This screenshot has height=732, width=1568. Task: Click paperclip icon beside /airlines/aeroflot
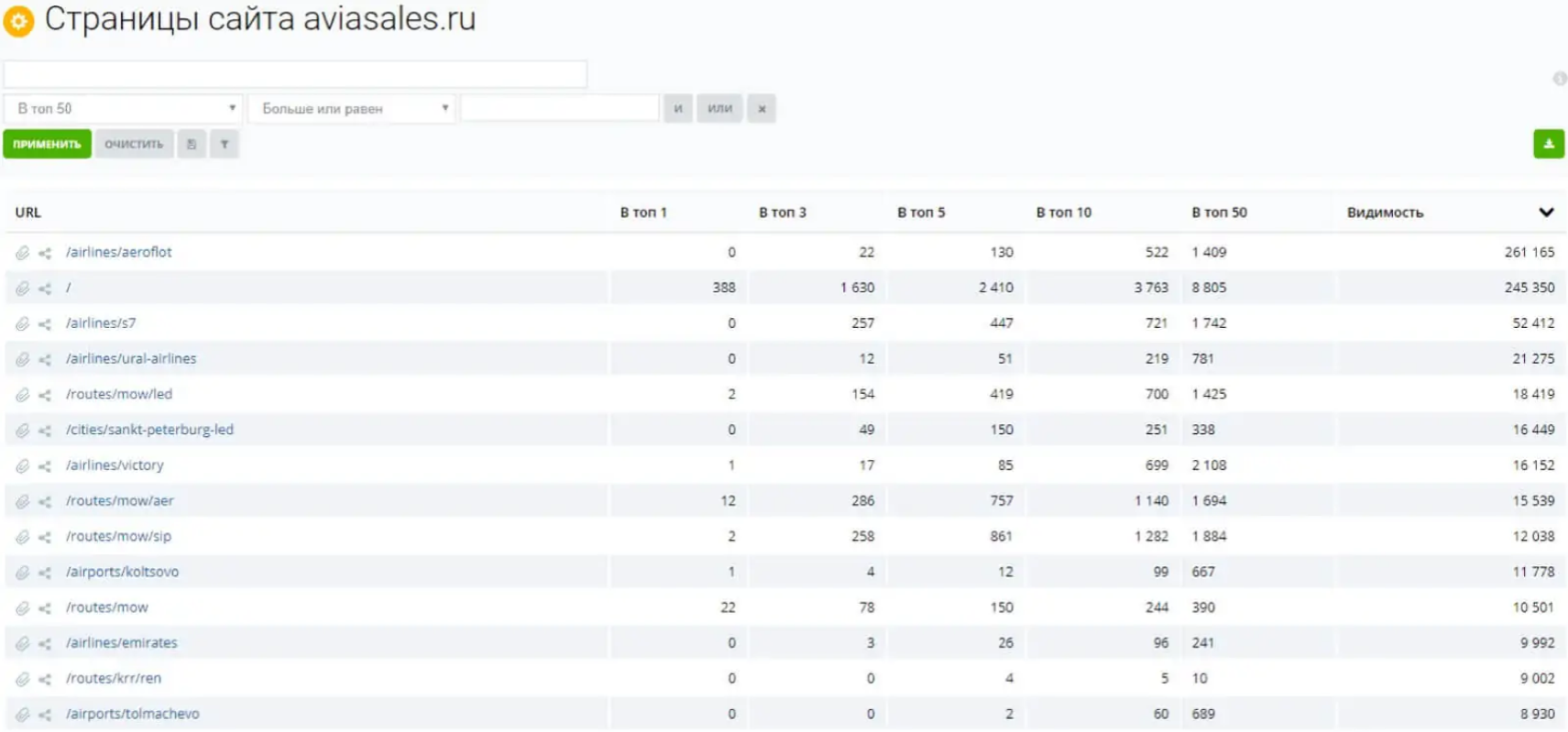pos(23,253)
